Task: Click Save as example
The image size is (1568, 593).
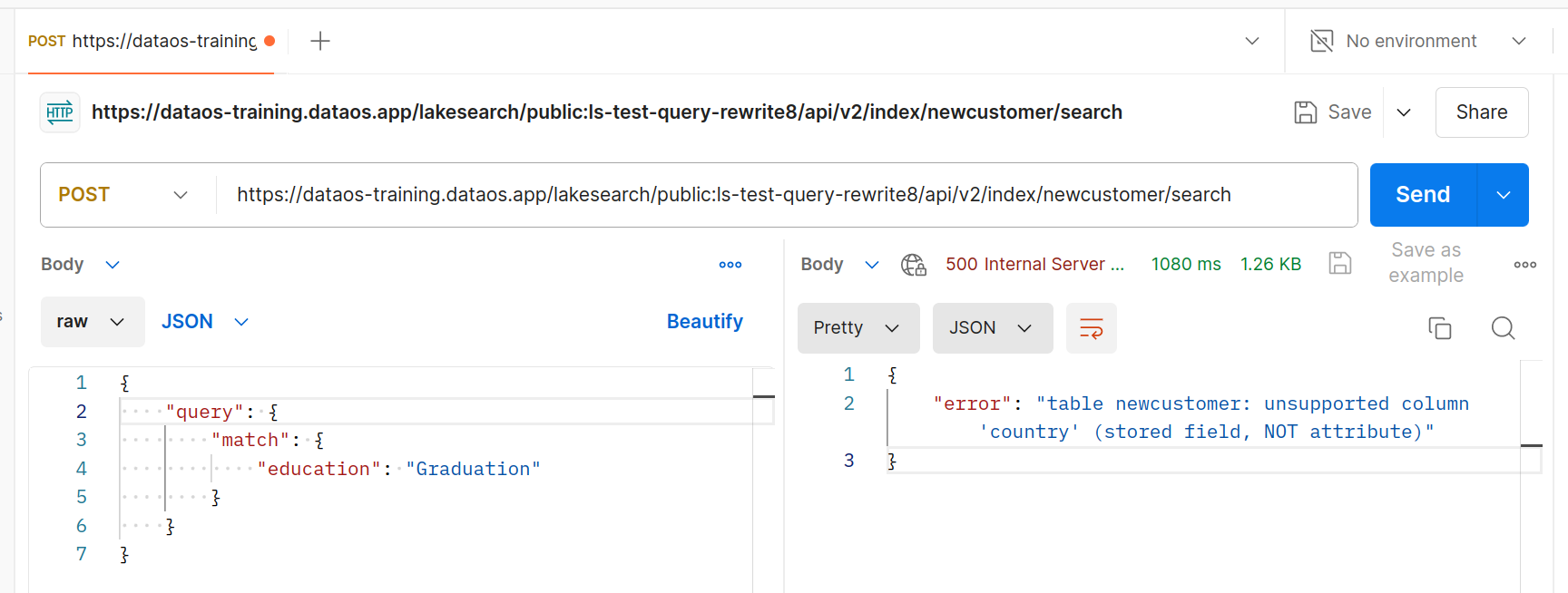Action: 1426,263
